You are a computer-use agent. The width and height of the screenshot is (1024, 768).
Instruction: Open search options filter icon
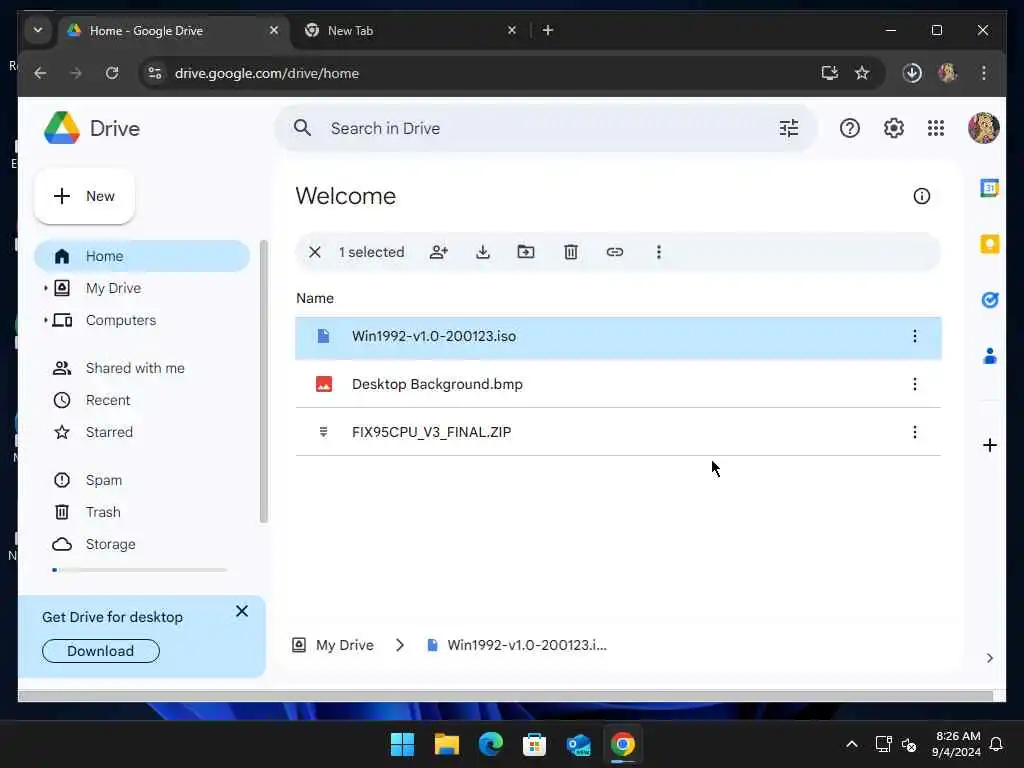tap(789, 128)
